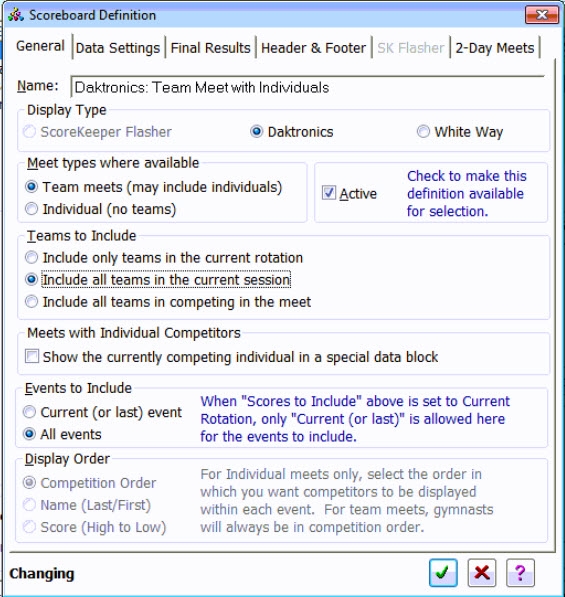Select Current (or last) event option
Screen dimensions: 565x597
(102, 412)
